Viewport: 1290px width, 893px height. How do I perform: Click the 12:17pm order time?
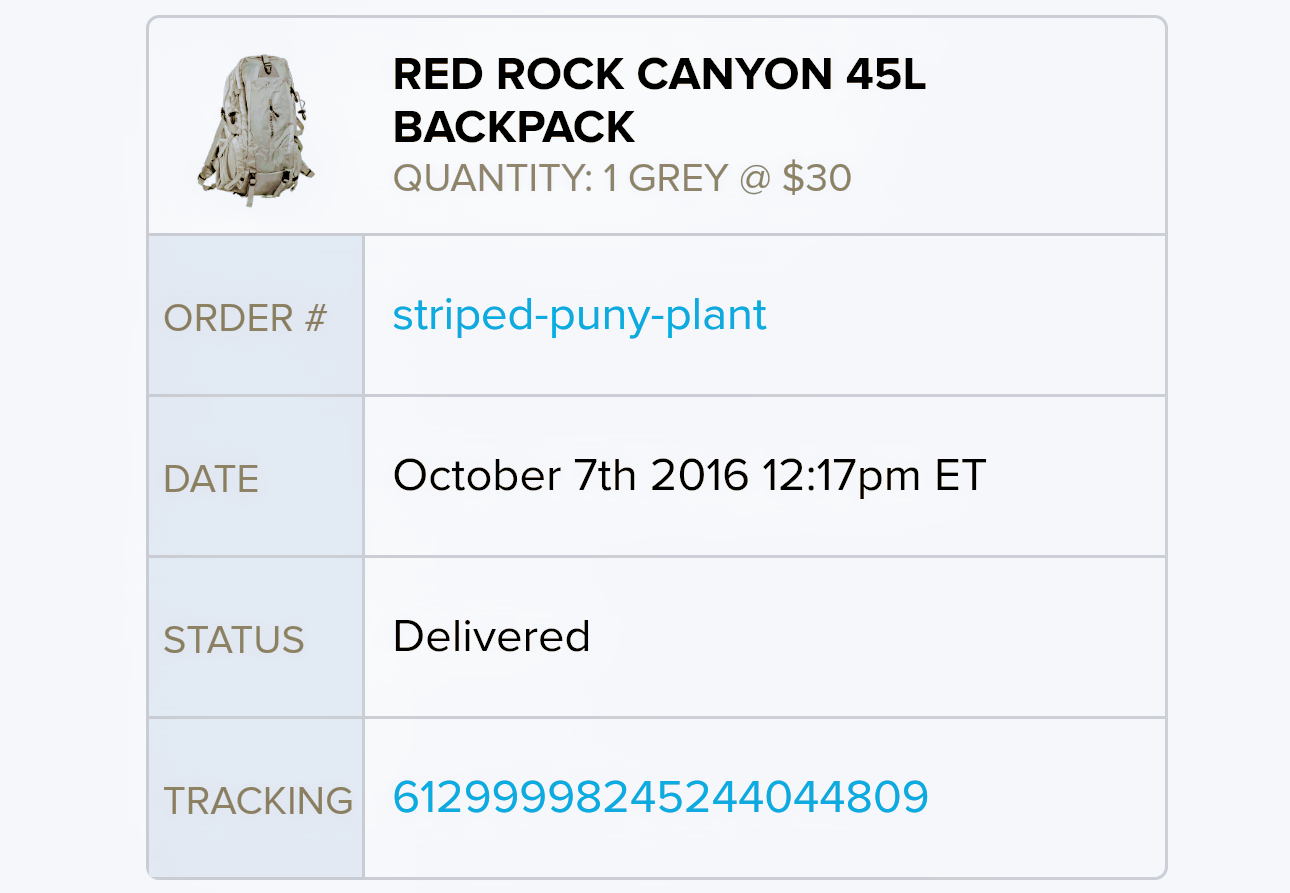click(839, 475)
